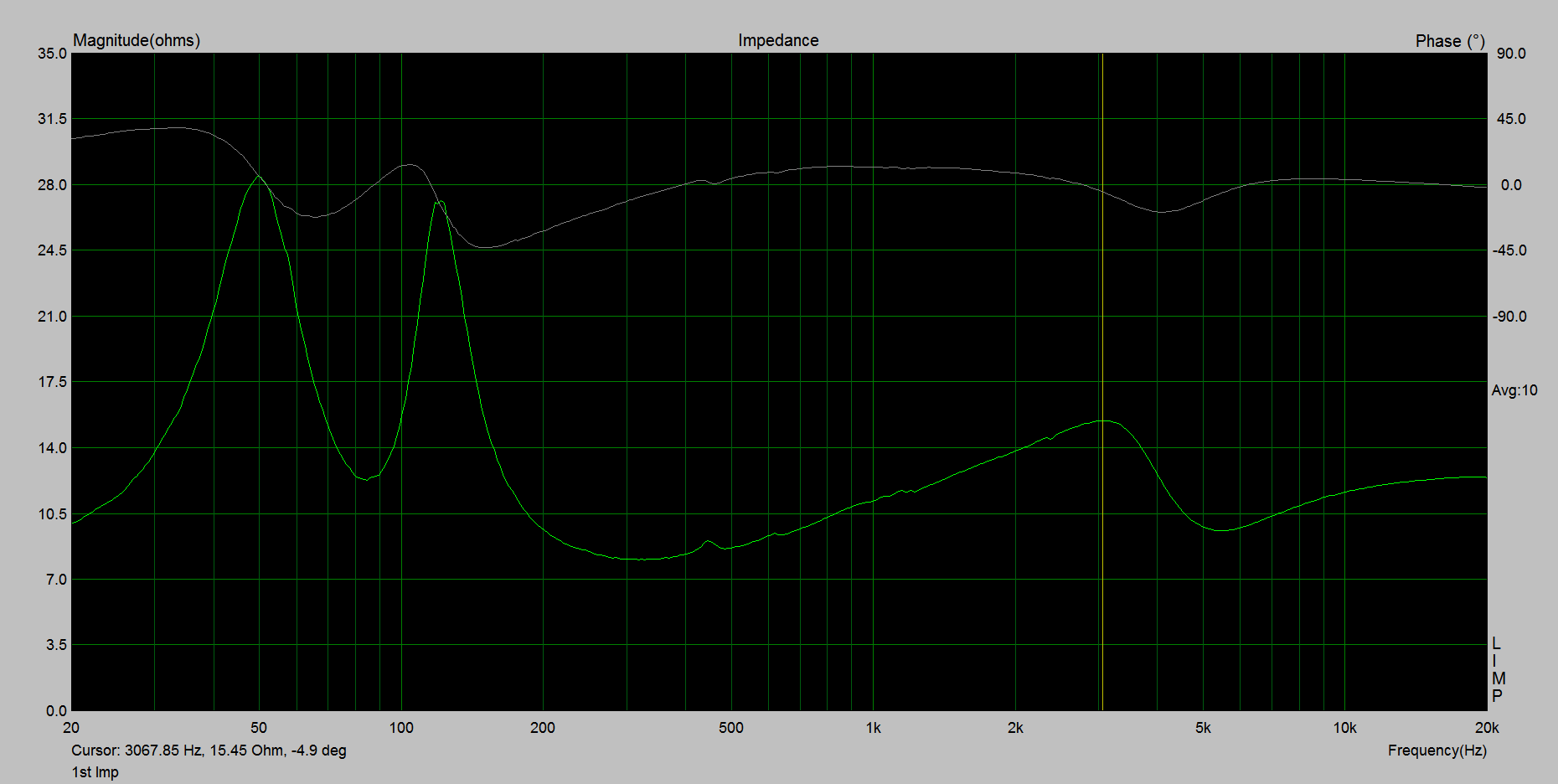Click the '10.5' magnitude axis value
Screen dimensions: 1558x784
[x=52, y=514]
